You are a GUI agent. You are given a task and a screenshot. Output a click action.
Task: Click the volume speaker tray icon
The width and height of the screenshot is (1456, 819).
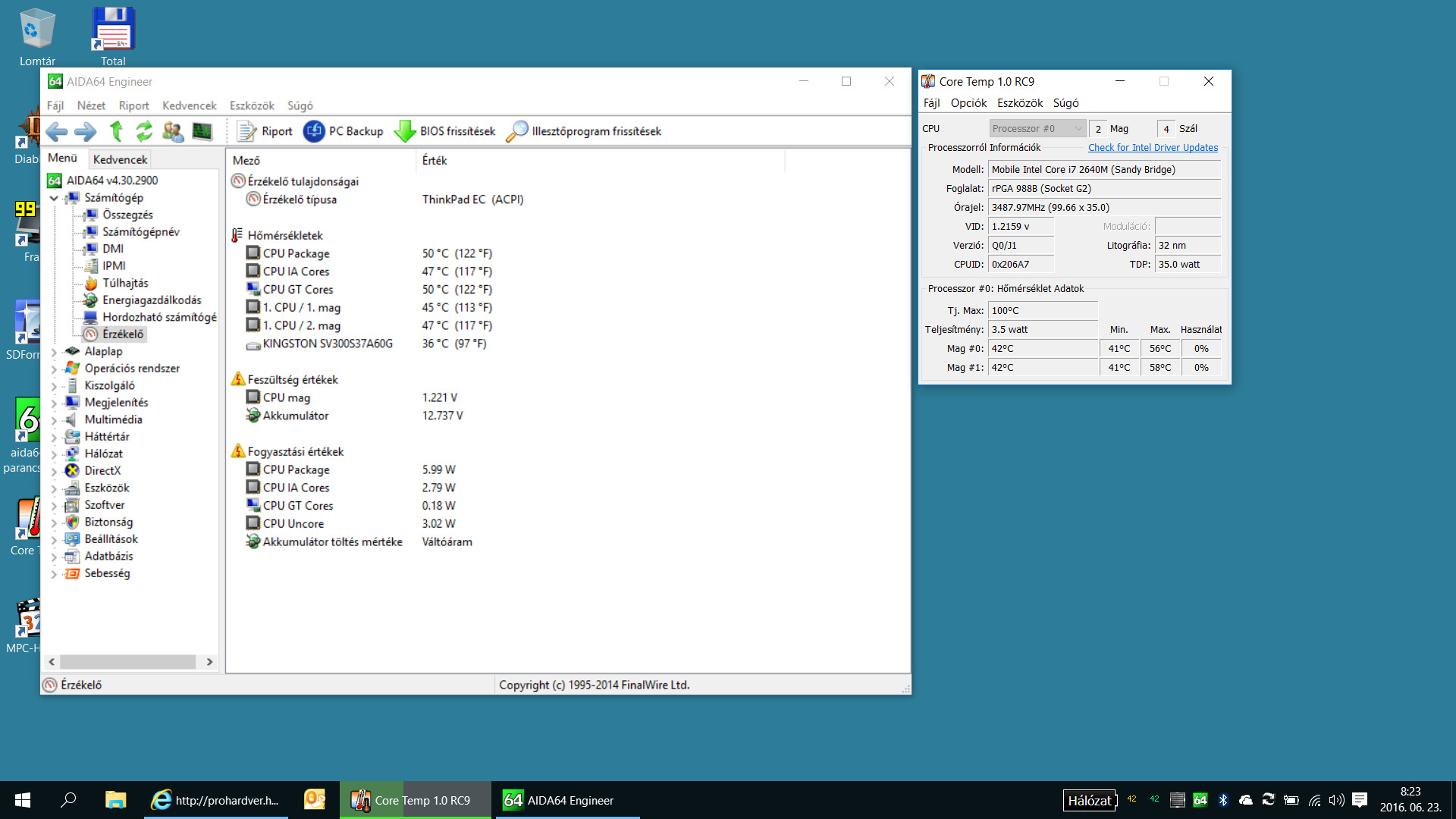point(1336,800)
